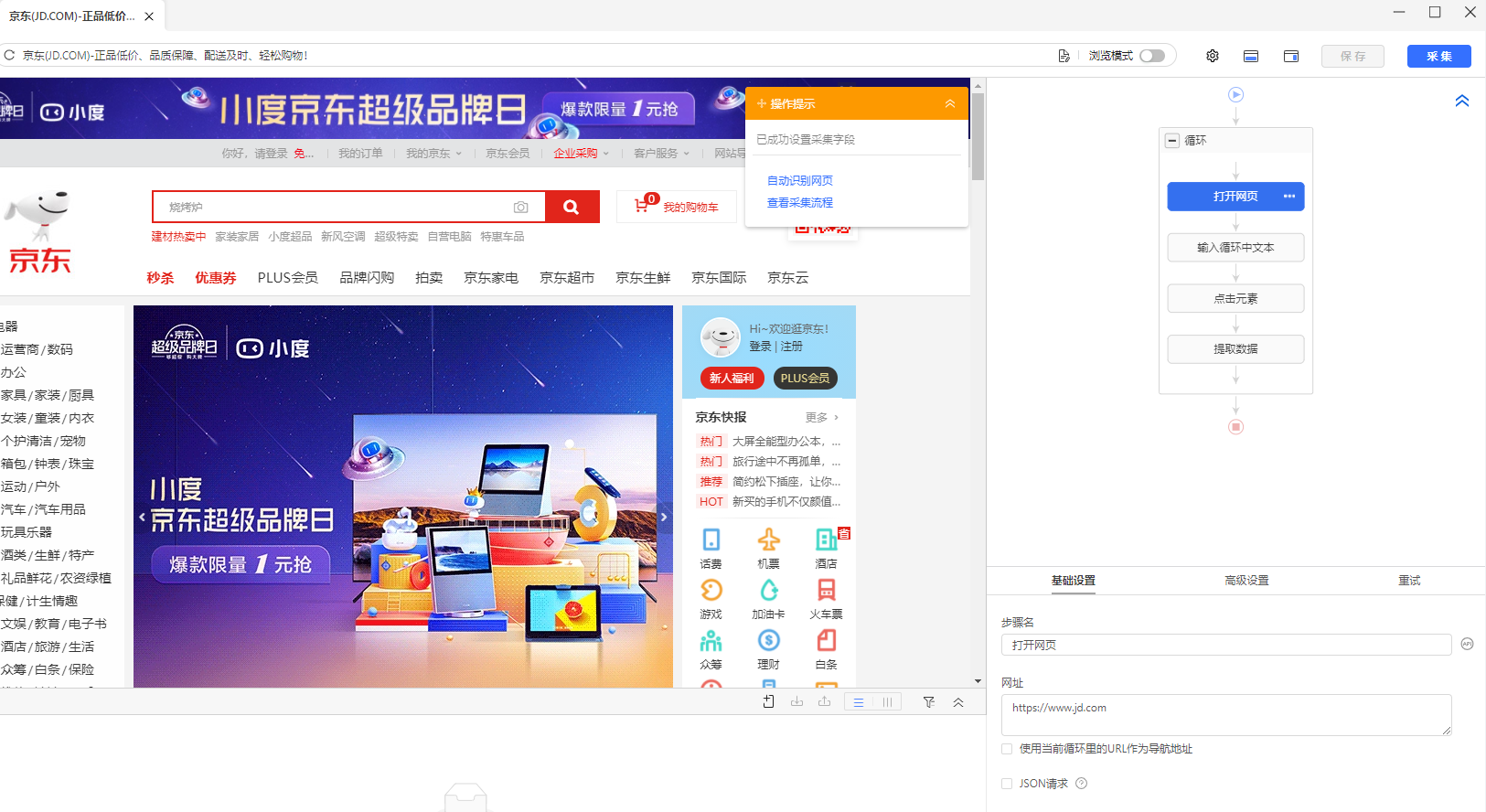Click the JD search magnifier button
Image resolution: width=1486 pixels, height=812 pixels.
pyautogui.click(x=572, y=208)
